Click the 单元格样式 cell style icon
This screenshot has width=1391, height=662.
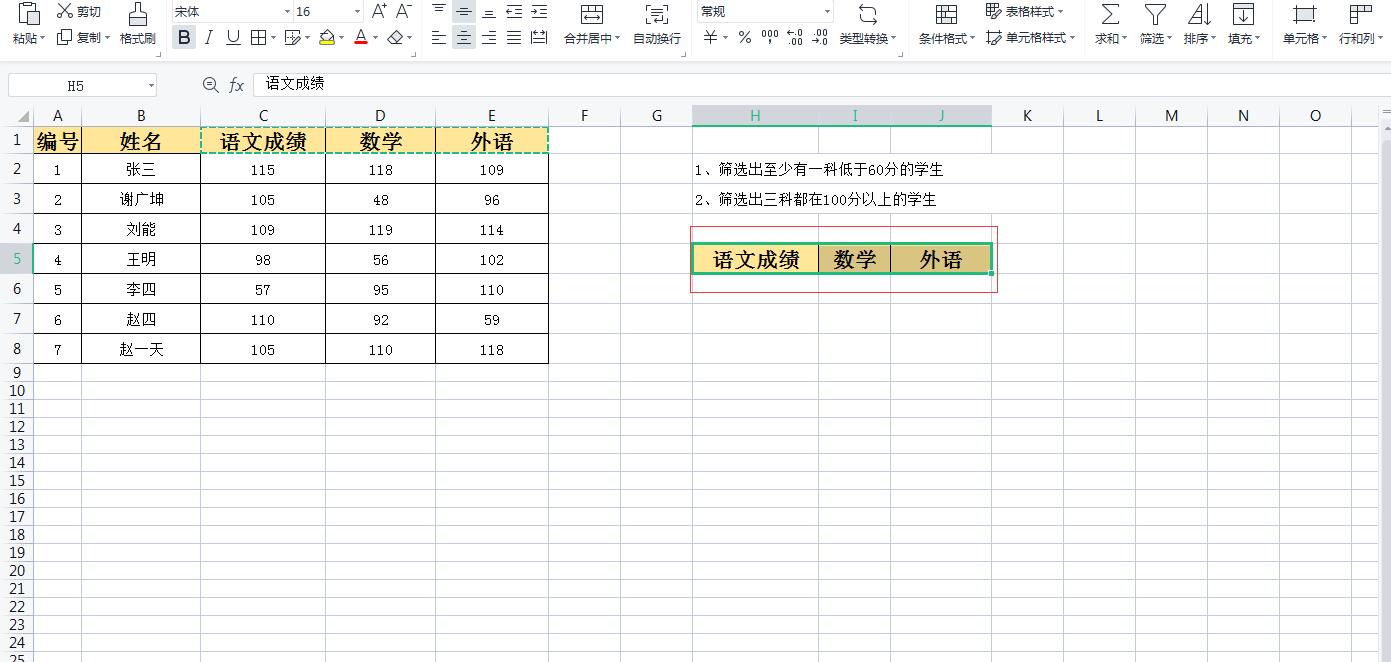pyautogui.click(x=994, y=37)
